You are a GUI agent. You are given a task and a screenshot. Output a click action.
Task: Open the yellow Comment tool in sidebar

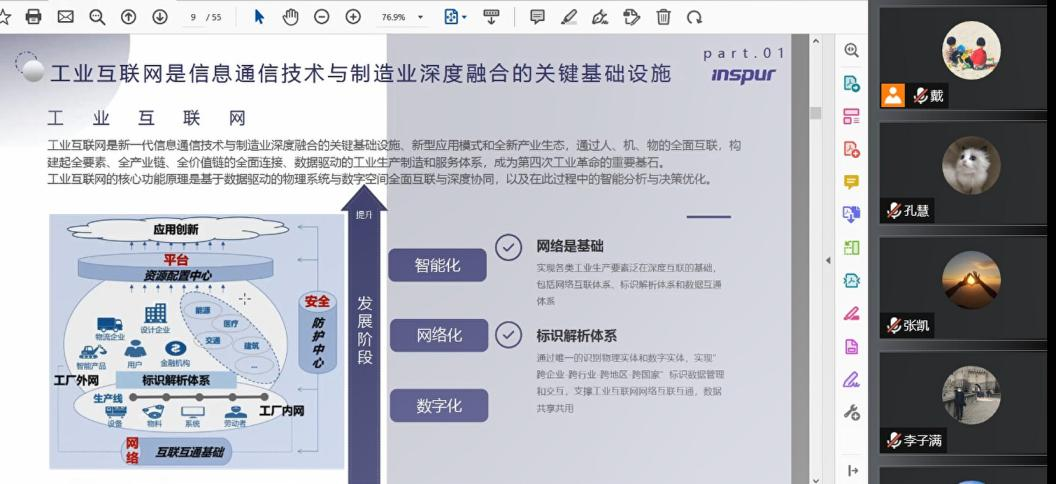pos(851,182)
